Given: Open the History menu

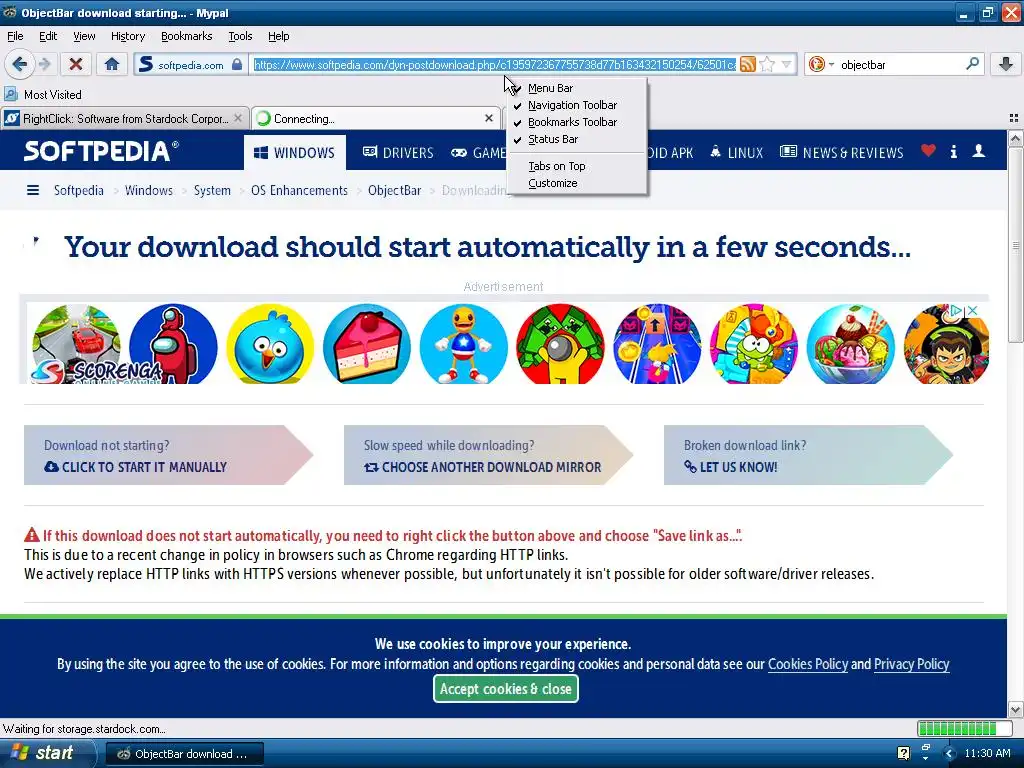Looking at the screenshot, I should click(128, 36).
